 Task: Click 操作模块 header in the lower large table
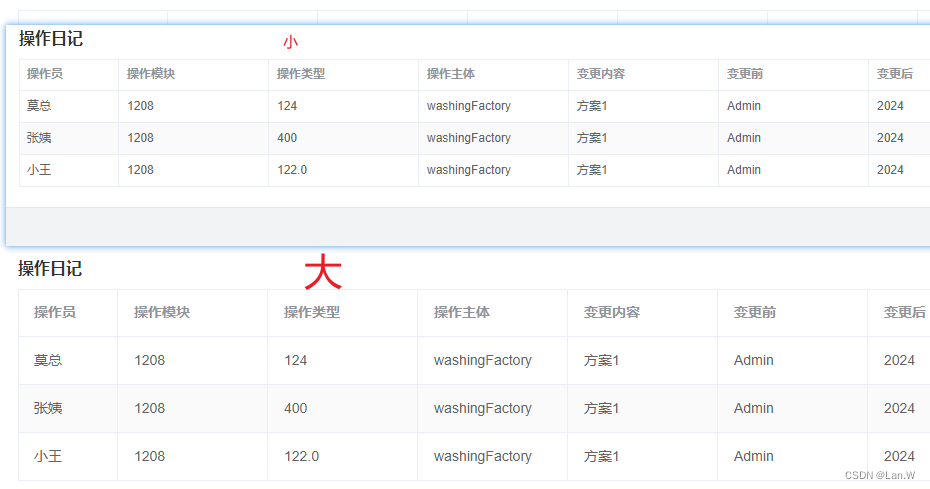162,312
